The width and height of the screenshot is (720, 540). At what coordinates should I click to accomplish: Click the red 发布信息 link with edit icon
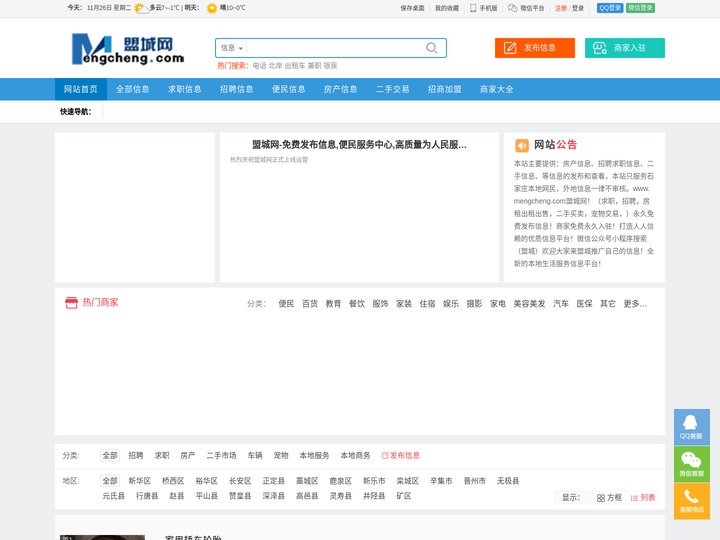(x=400, y=456)
